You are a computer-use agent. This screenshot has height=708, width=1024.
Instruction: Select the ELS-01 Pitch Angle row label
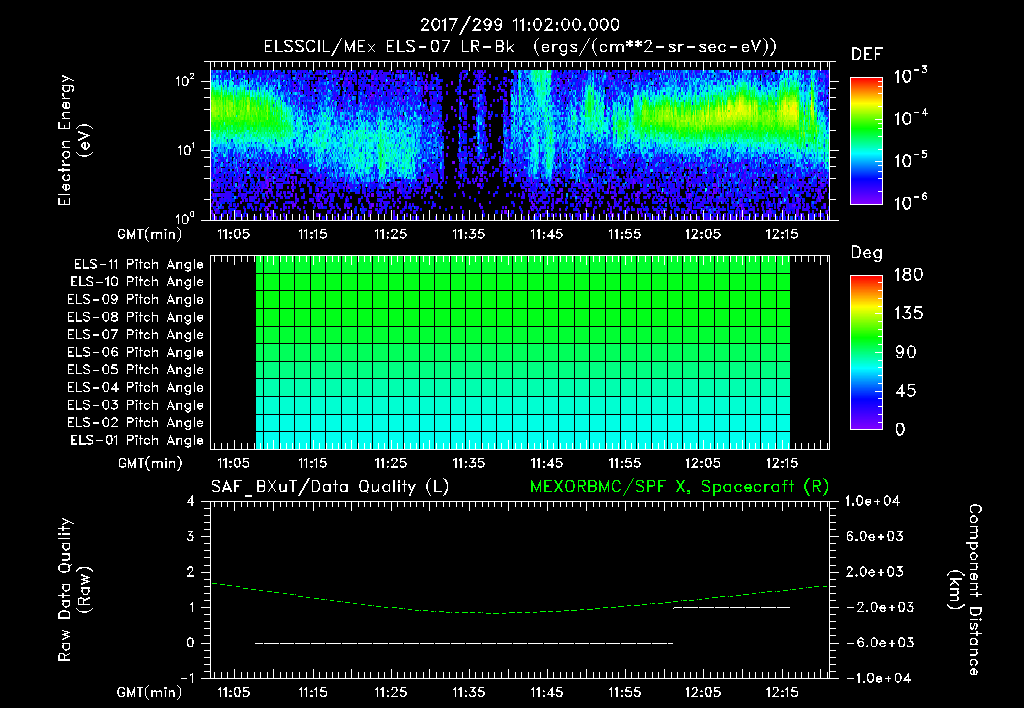pos(137,440)
